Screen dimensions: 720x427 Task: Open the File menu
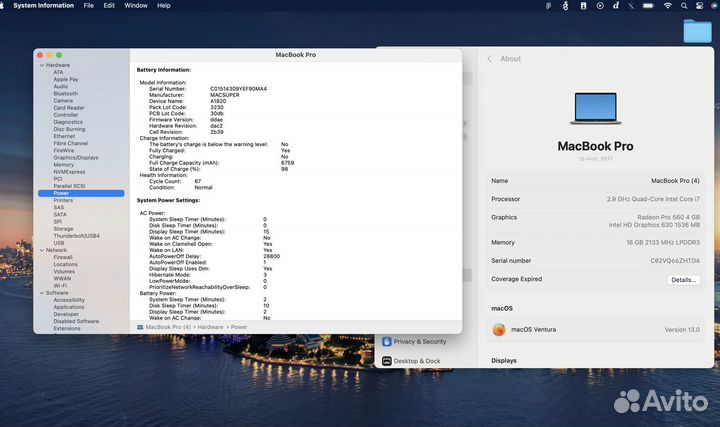89,6
